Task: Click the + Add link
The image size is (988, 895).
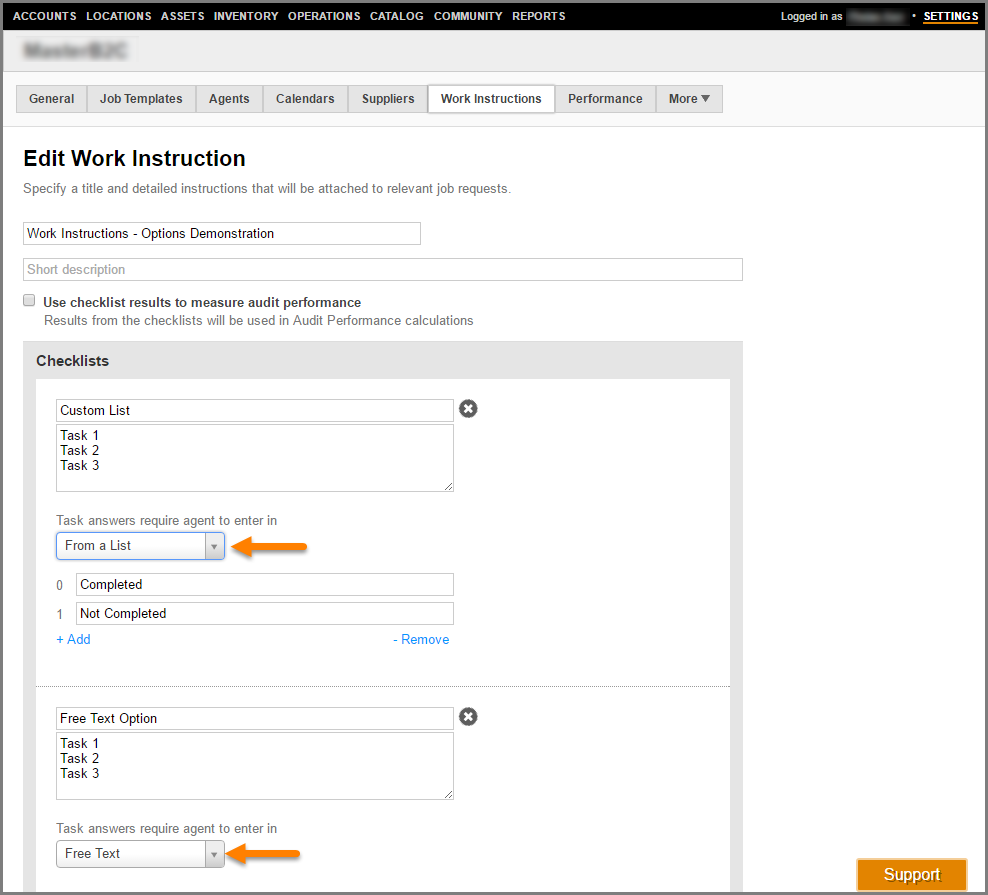Action: pyautogui.click(x=73, y=640)
